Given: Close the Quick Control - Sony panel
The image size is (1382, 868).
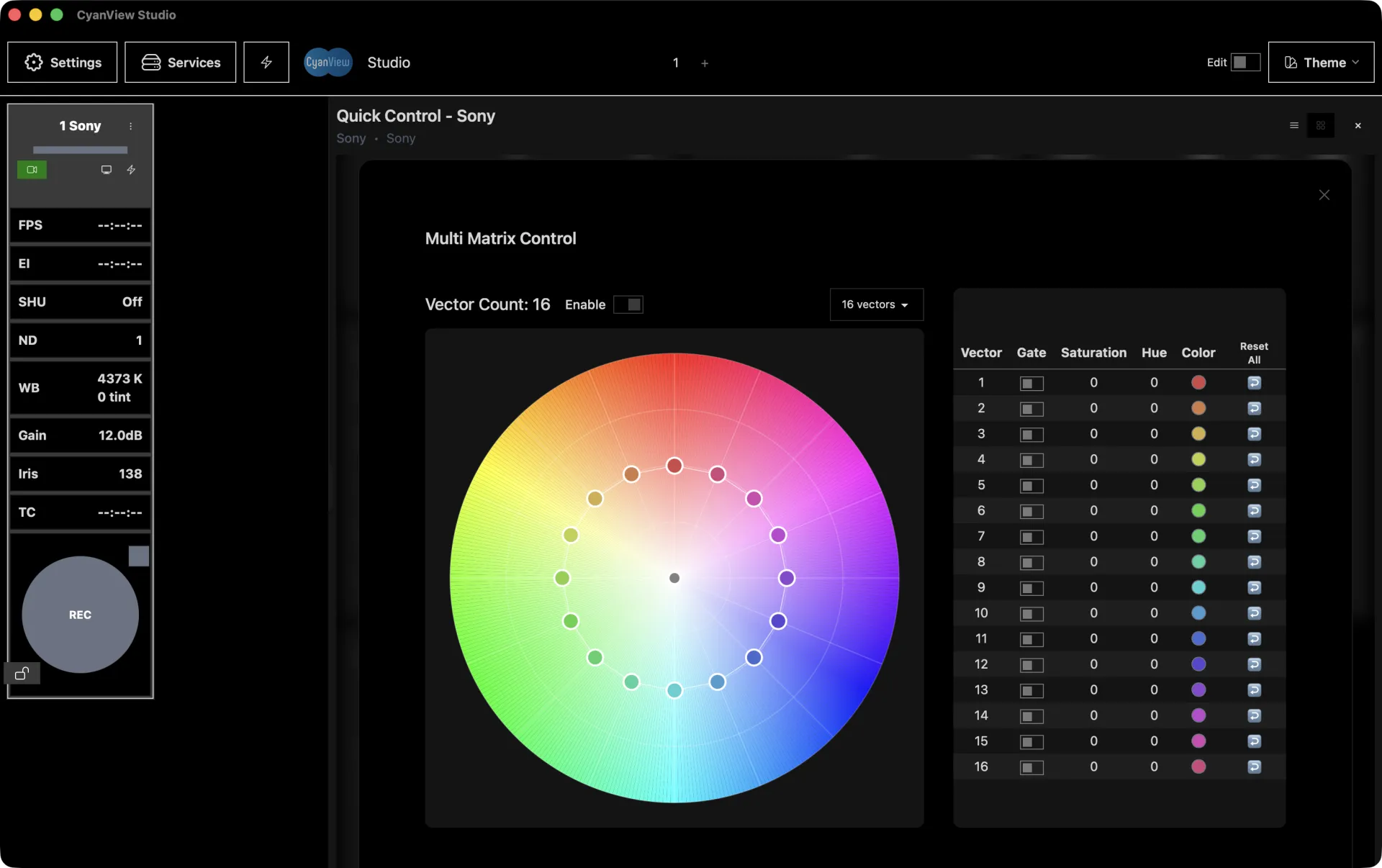Looking at the screenshot, I should point(1358,126).
